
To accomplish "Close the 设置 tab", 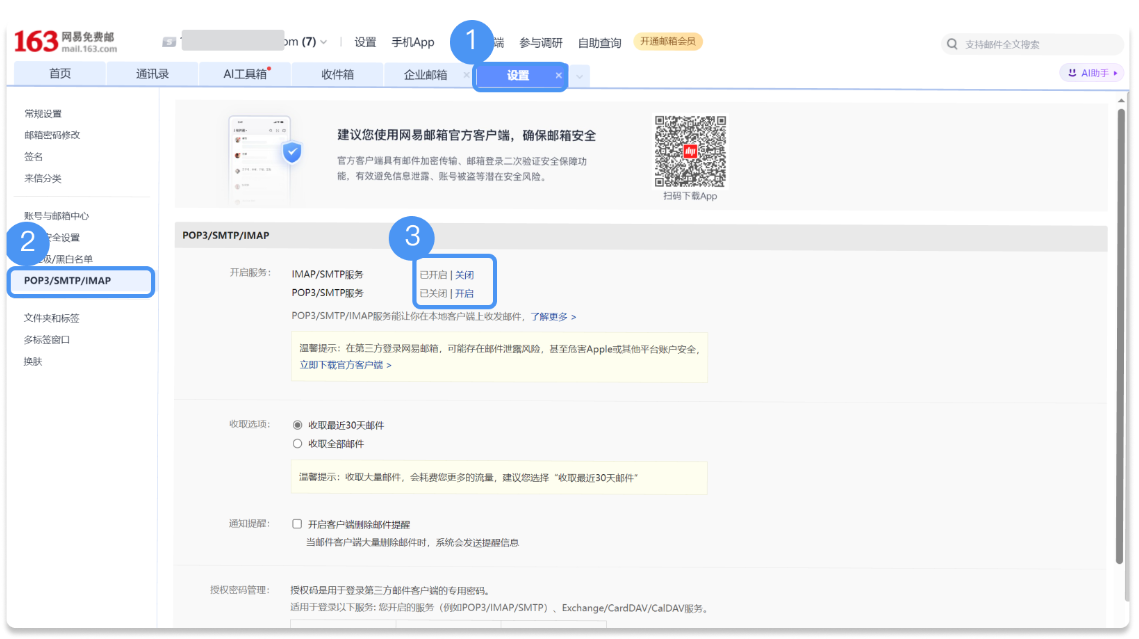I will (x=558, y=75).
